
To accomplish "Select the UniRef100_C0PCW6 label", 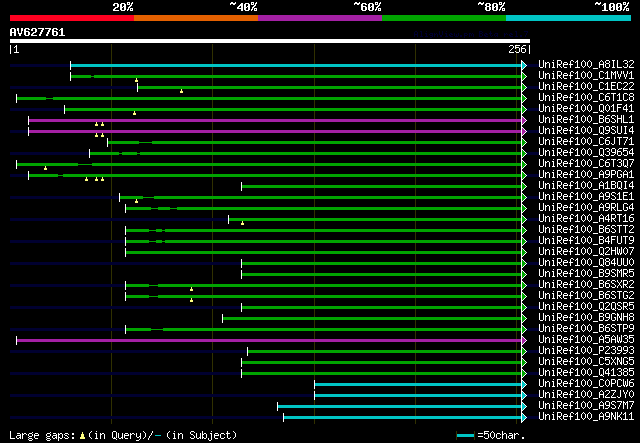I will (586, 384).
